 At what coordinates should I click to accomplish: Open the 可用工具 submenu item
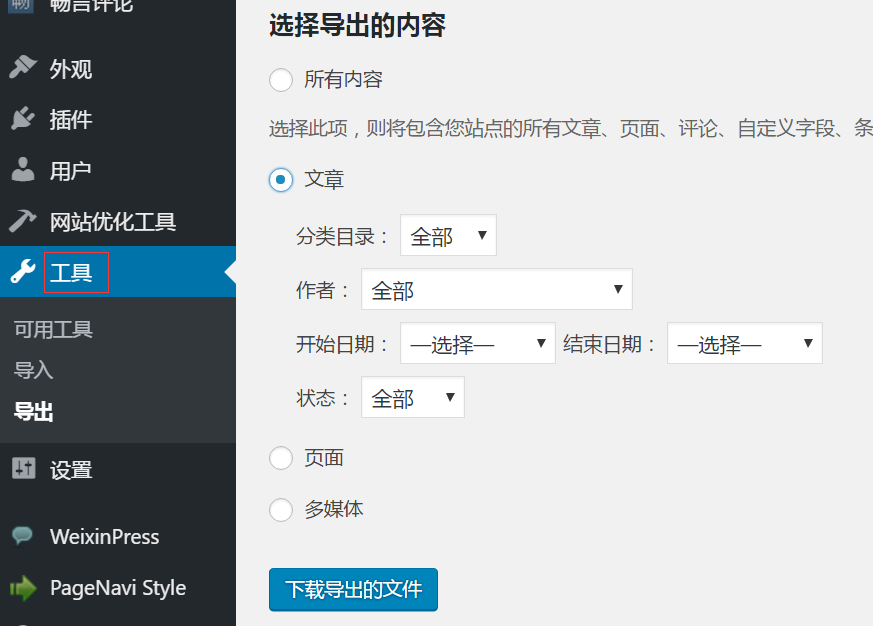coord(53,330)
